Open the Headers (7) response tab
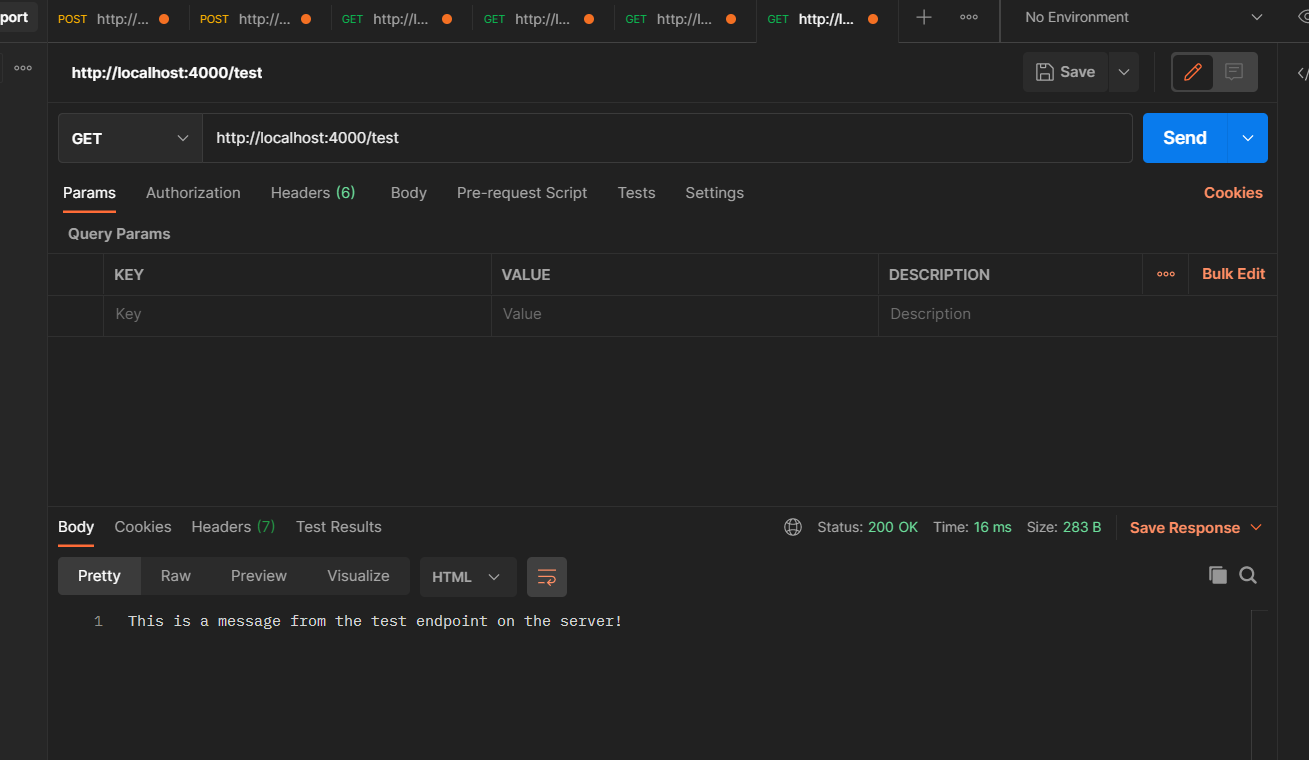The height and width of the screenshot is (760, 1309). point(232,527)
